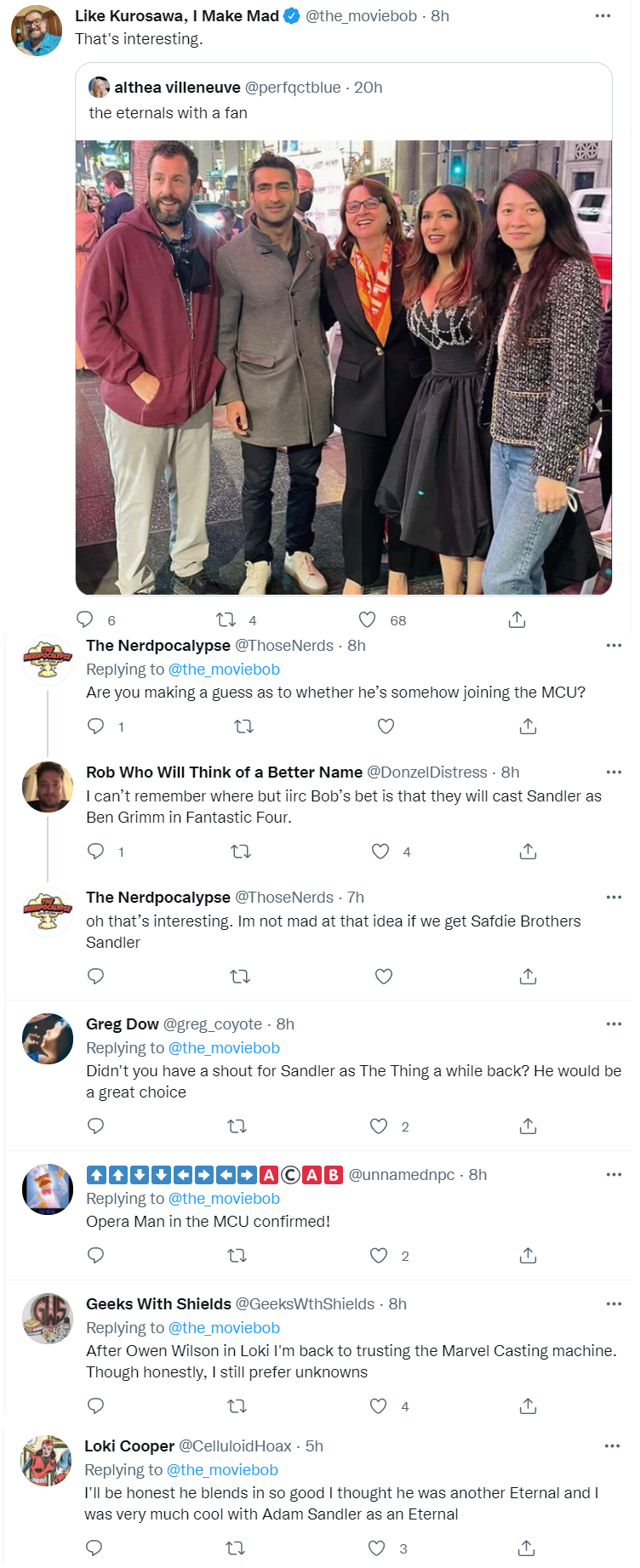The height and width of the screenshot is (1568, 640).
Task: Like the Nerdpocalypse MCU guess reply
Action: coord(386,727)
